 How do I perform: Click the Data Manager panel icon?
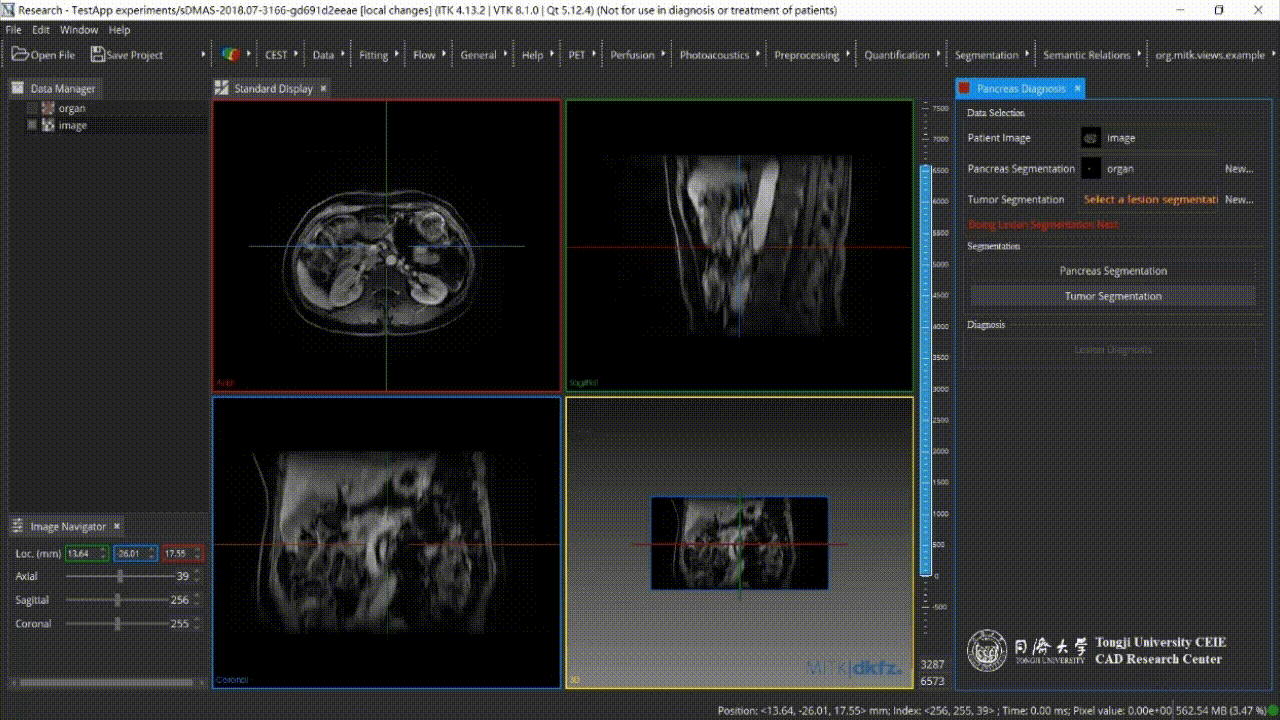[x=17, y=88]
